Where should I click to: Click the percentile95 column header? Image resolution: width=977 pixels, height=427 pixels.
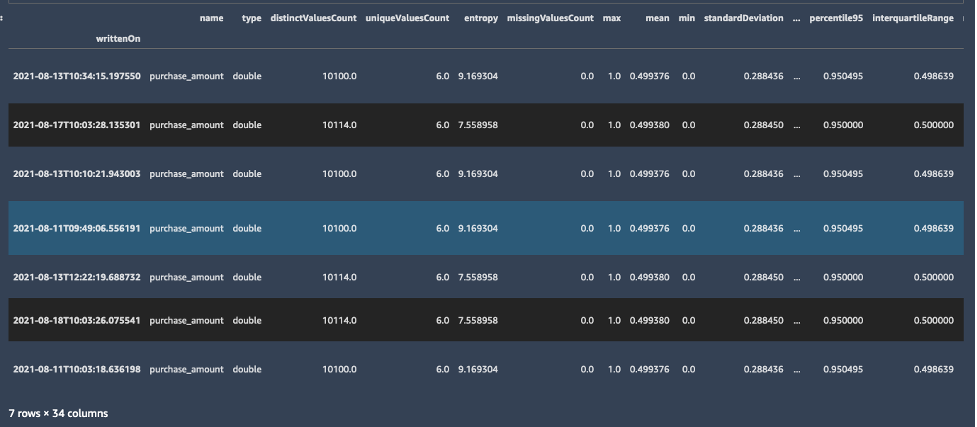836,18
